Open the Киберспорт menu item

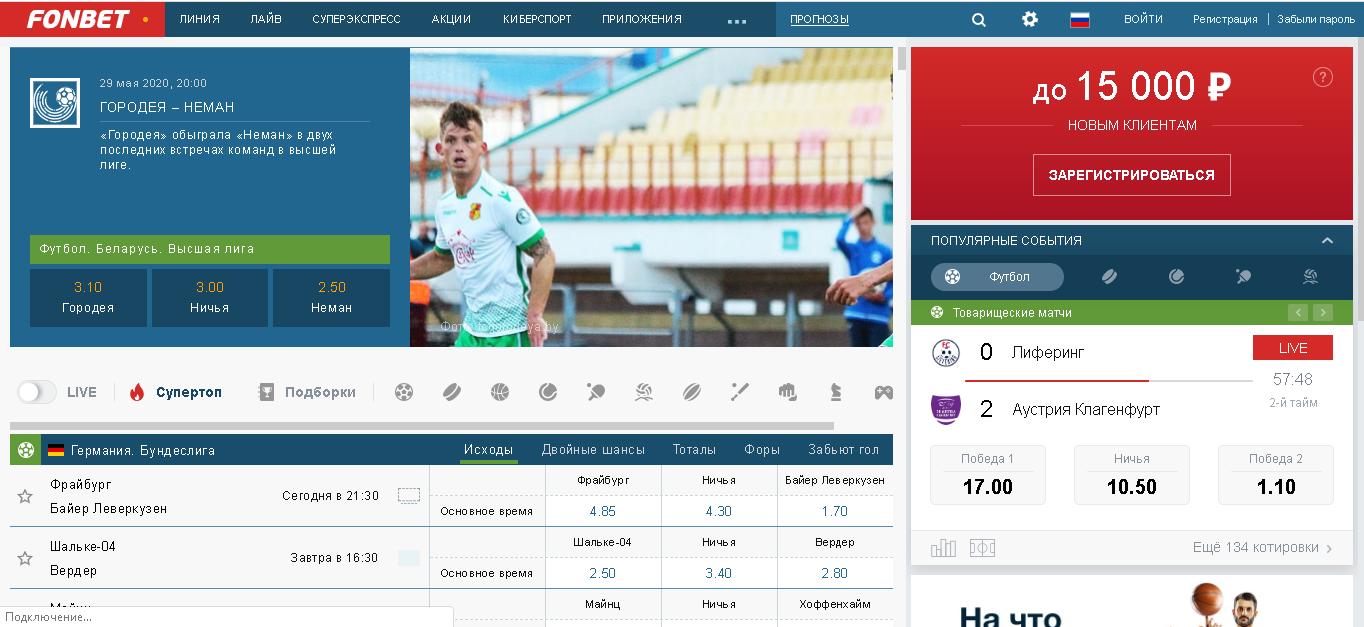[537, 19]
